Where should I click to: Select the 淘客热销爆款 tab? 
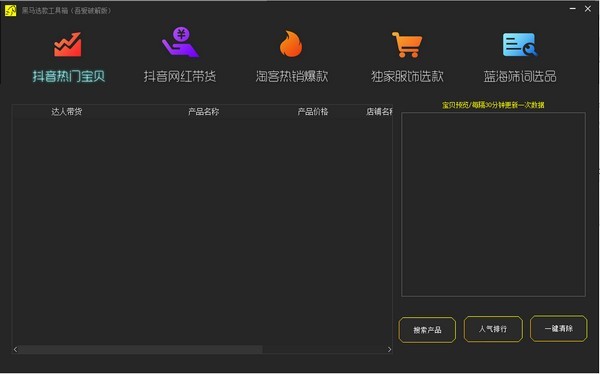coord(292,76)
